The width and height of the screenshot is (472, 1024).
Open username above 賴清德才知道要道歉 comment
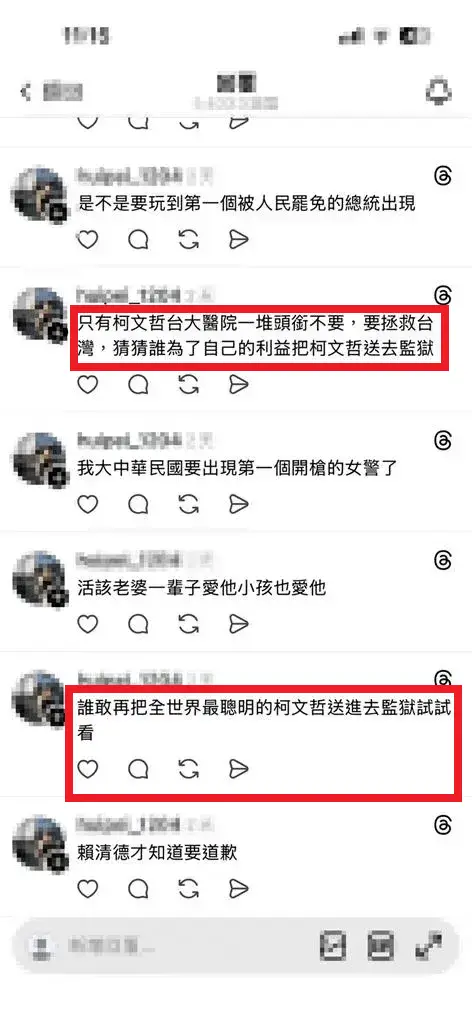128,824
